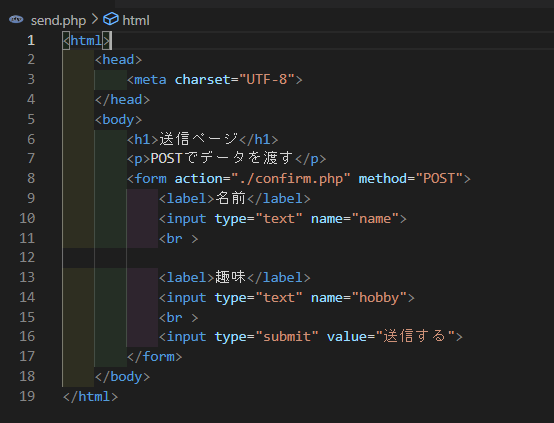Click the h1 heading text 送信ページ
This screenshot has width=554, height=423.
(x=199, y=139)
